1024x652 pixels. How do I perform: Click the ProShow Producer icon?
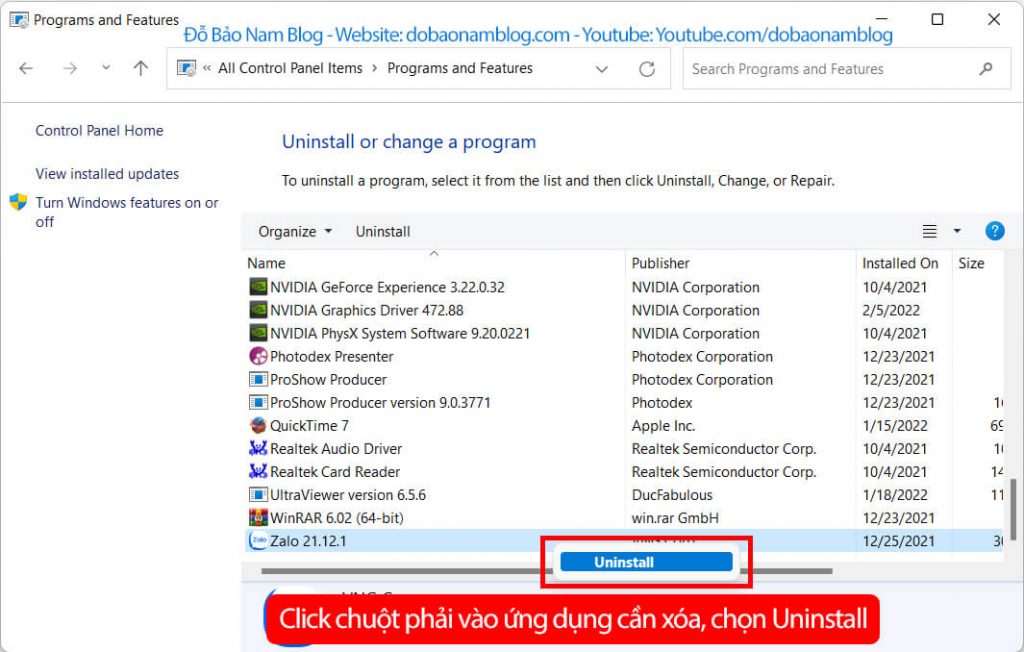pyautogui.click(x=258, y=380)
